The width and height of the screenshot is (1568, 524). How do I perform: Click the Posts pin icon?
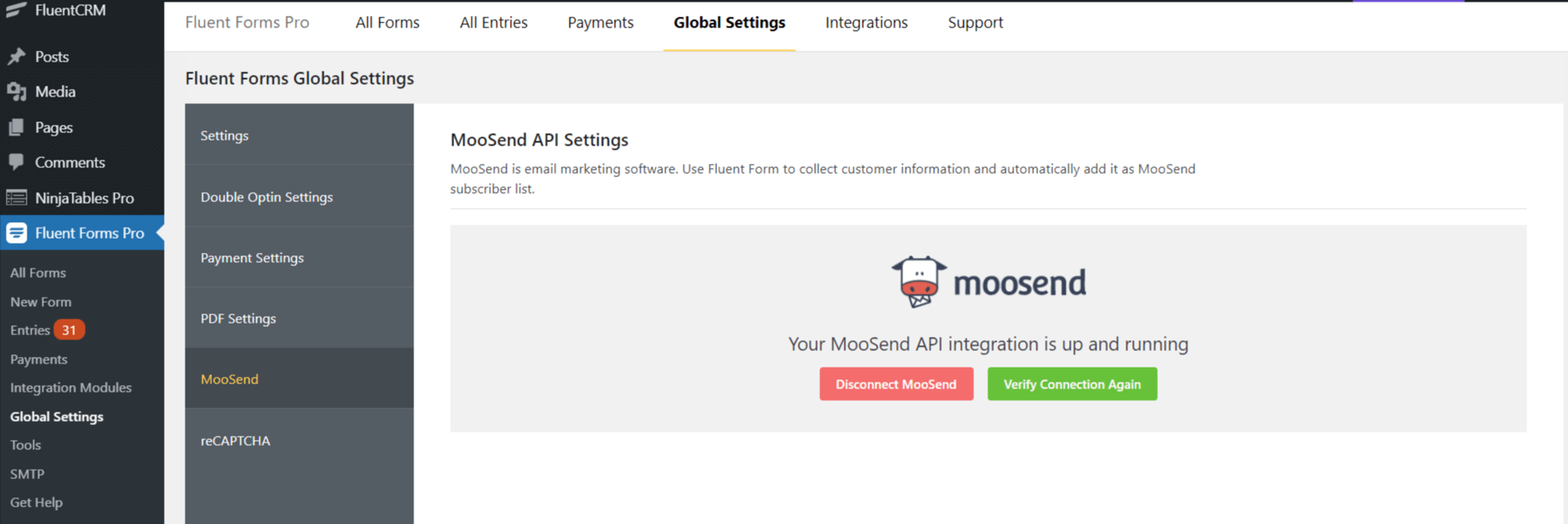(x=16, y=57)
